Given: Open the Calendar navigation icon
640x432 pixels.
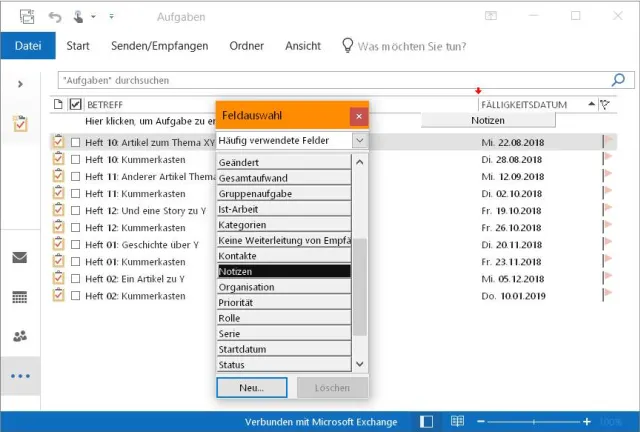Looking at the screenshot, I should click(x=19, y=297).
